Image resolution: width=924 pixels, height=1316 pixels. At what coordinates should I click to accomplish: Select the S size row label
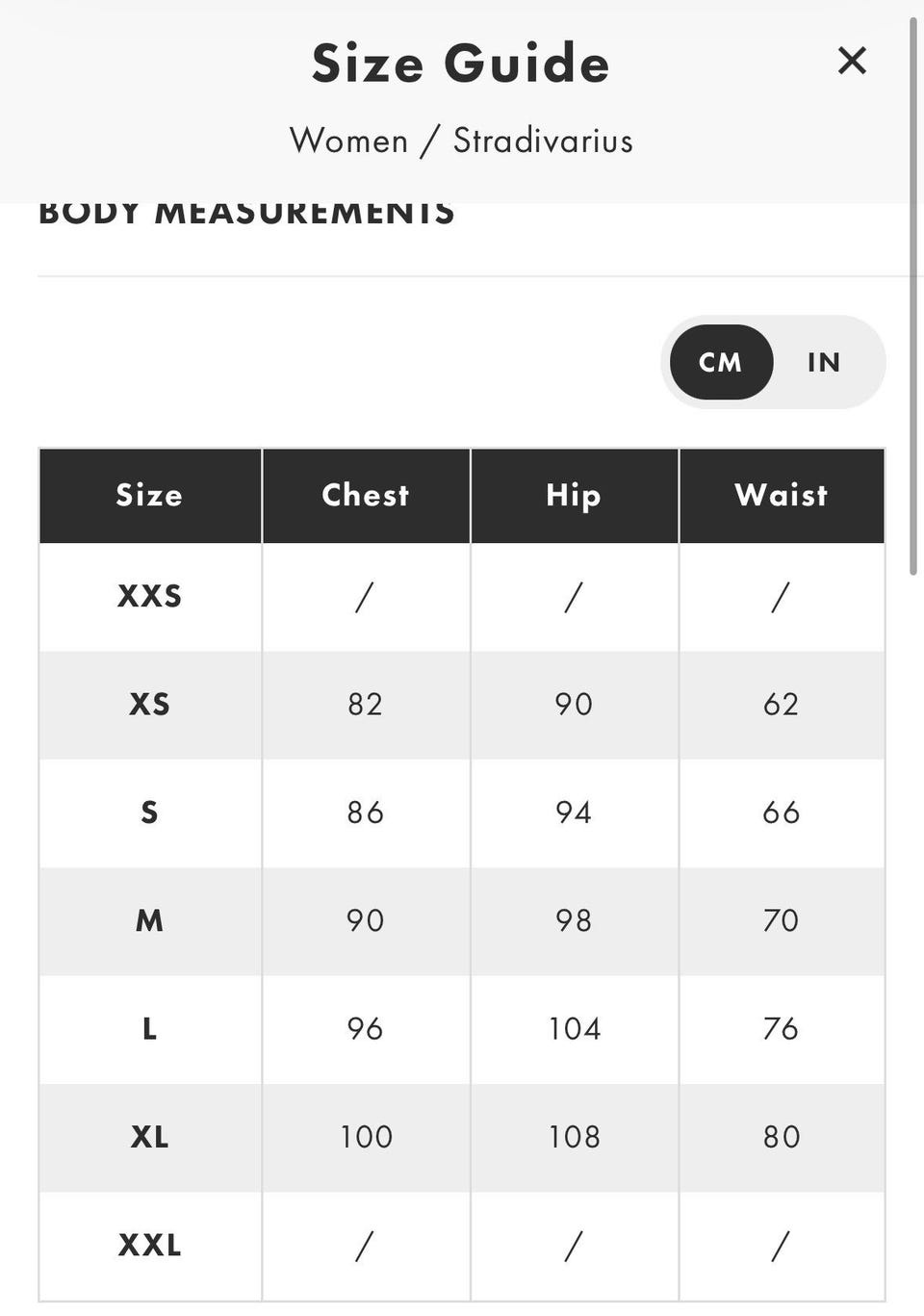click(x=149, y=813)
